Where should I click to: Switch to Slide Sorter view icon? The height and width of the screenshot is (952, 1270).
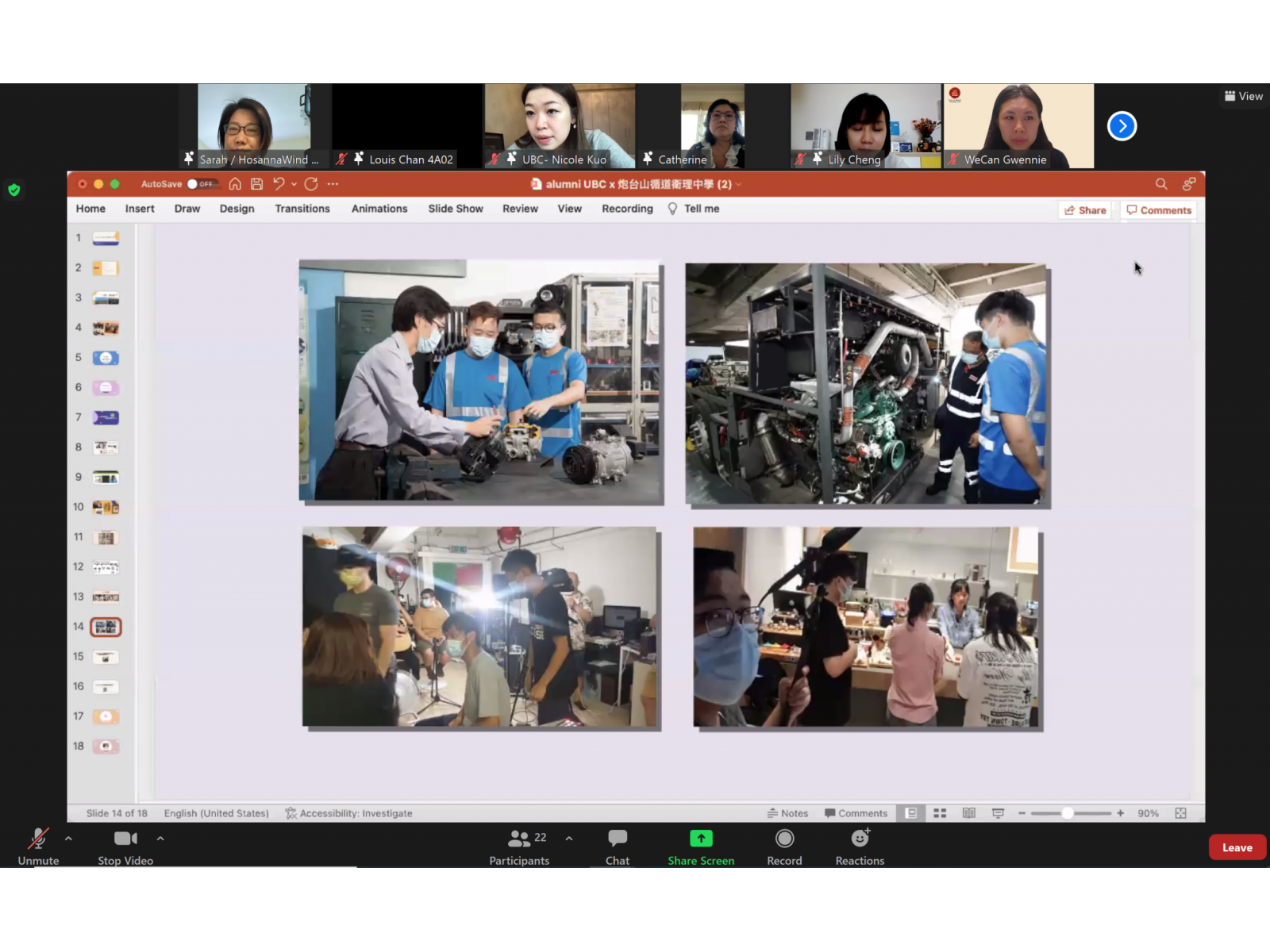tap(940, 813)
